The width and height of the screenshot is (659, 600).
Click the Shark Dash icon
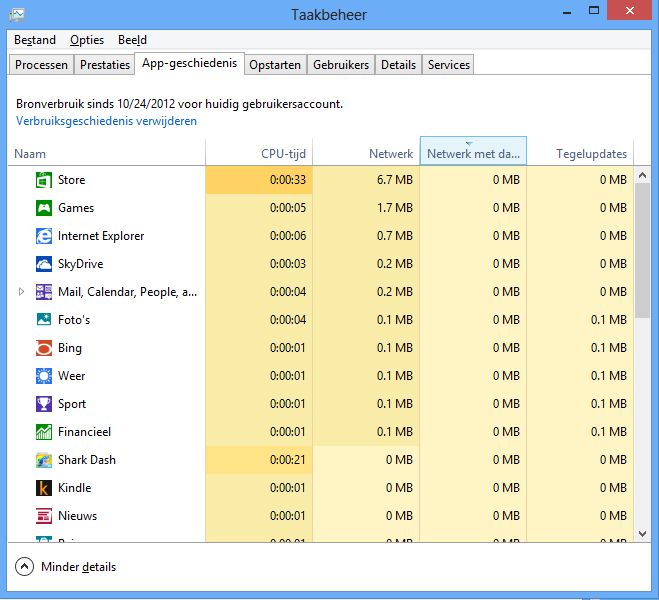(44, 460)
